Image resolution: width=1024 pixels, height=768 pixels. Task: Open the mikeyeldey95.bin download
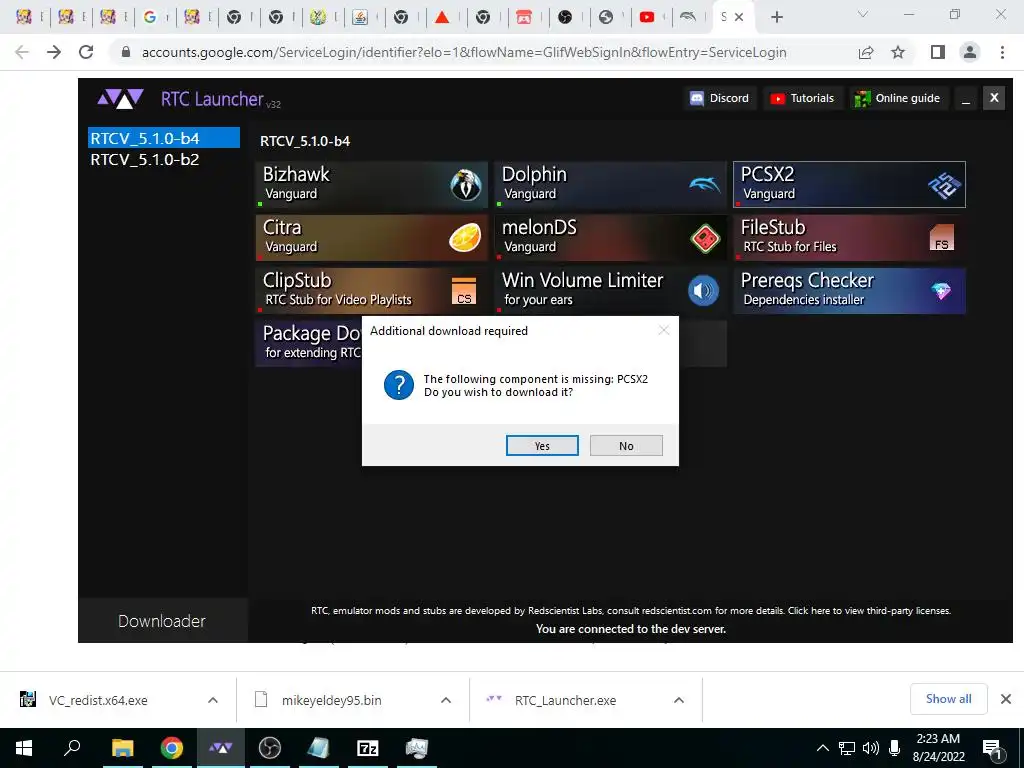click(x=332, y=700)
